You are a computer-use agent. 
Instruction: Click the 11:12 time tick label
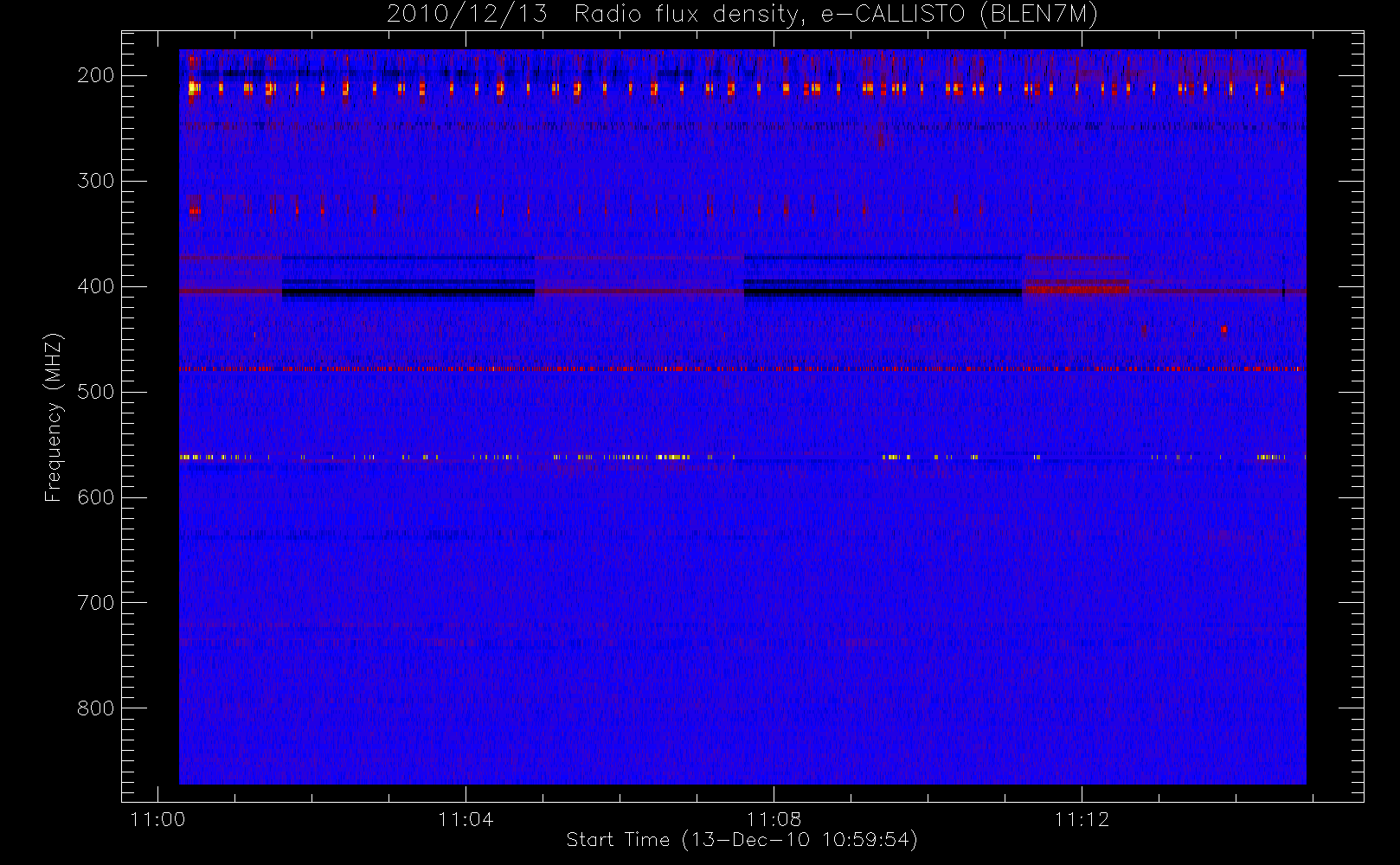(x=1082, y=819)
